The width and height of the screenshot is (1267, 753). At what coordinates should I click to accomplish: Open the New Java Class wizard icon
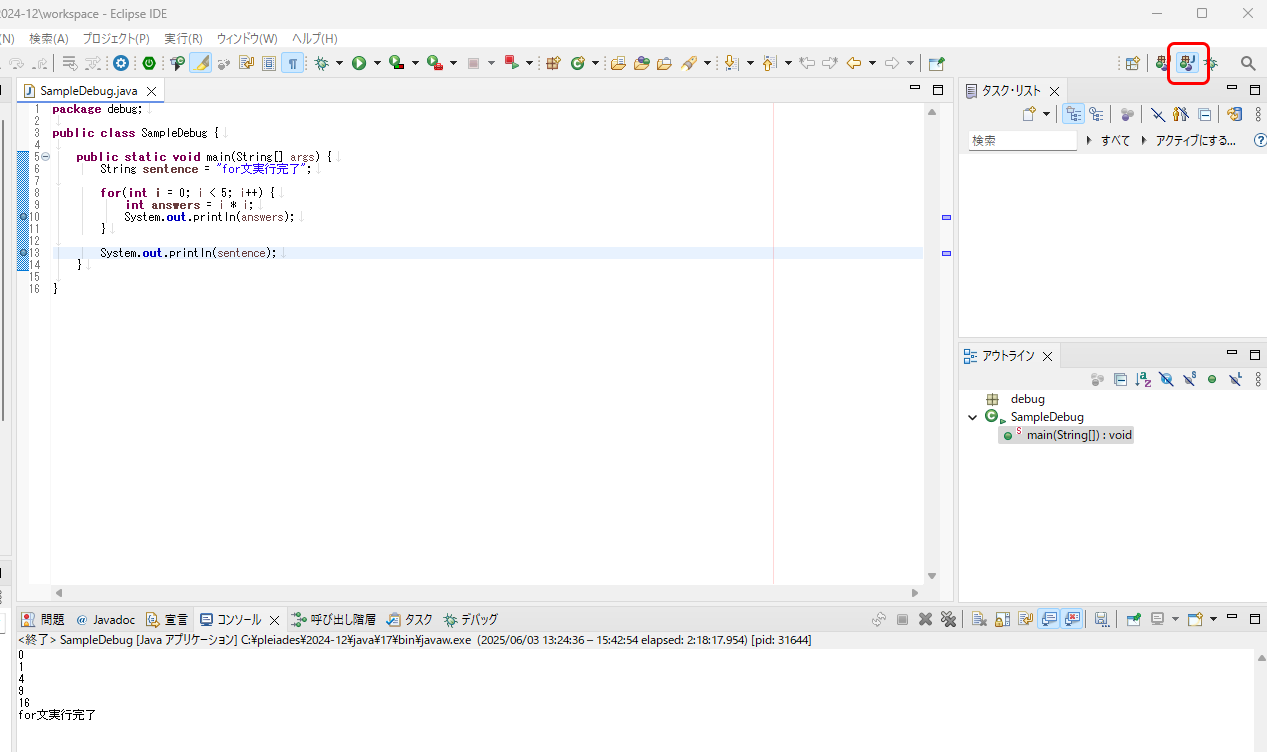pyautogui.click(x=577, y=63)
